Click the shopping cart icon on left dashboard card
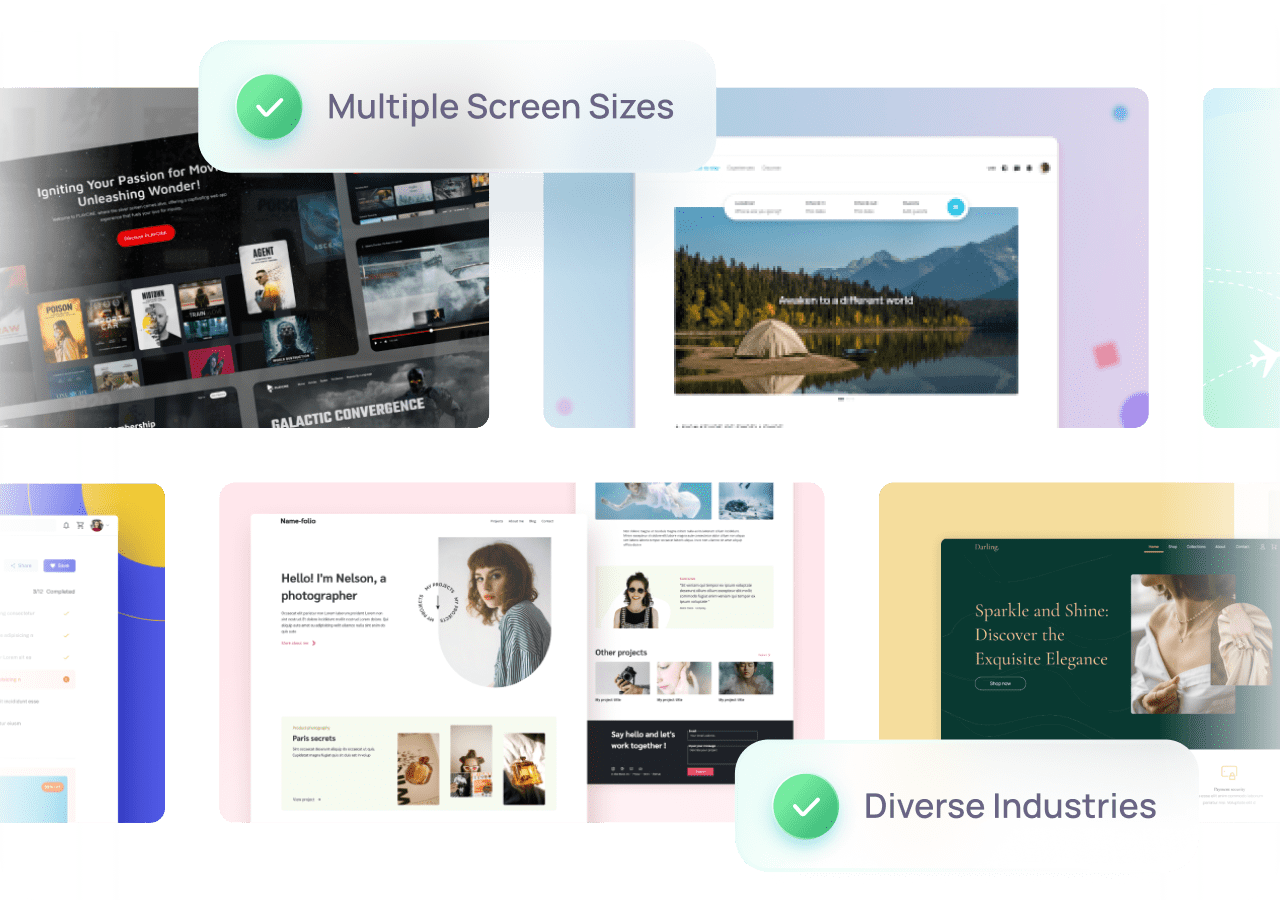Viewport: 1280px width, 900px height. tap(80, 525)
